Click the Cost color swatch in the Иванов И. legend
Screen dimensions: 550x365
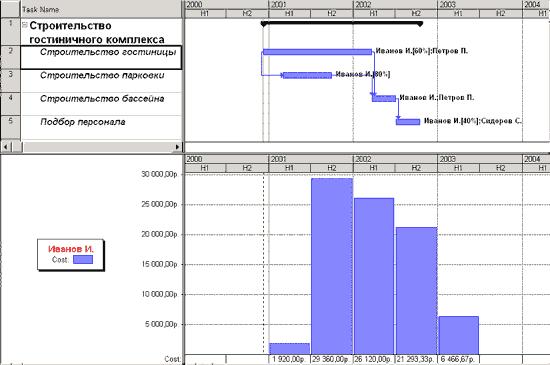click(x=83, y=259)
